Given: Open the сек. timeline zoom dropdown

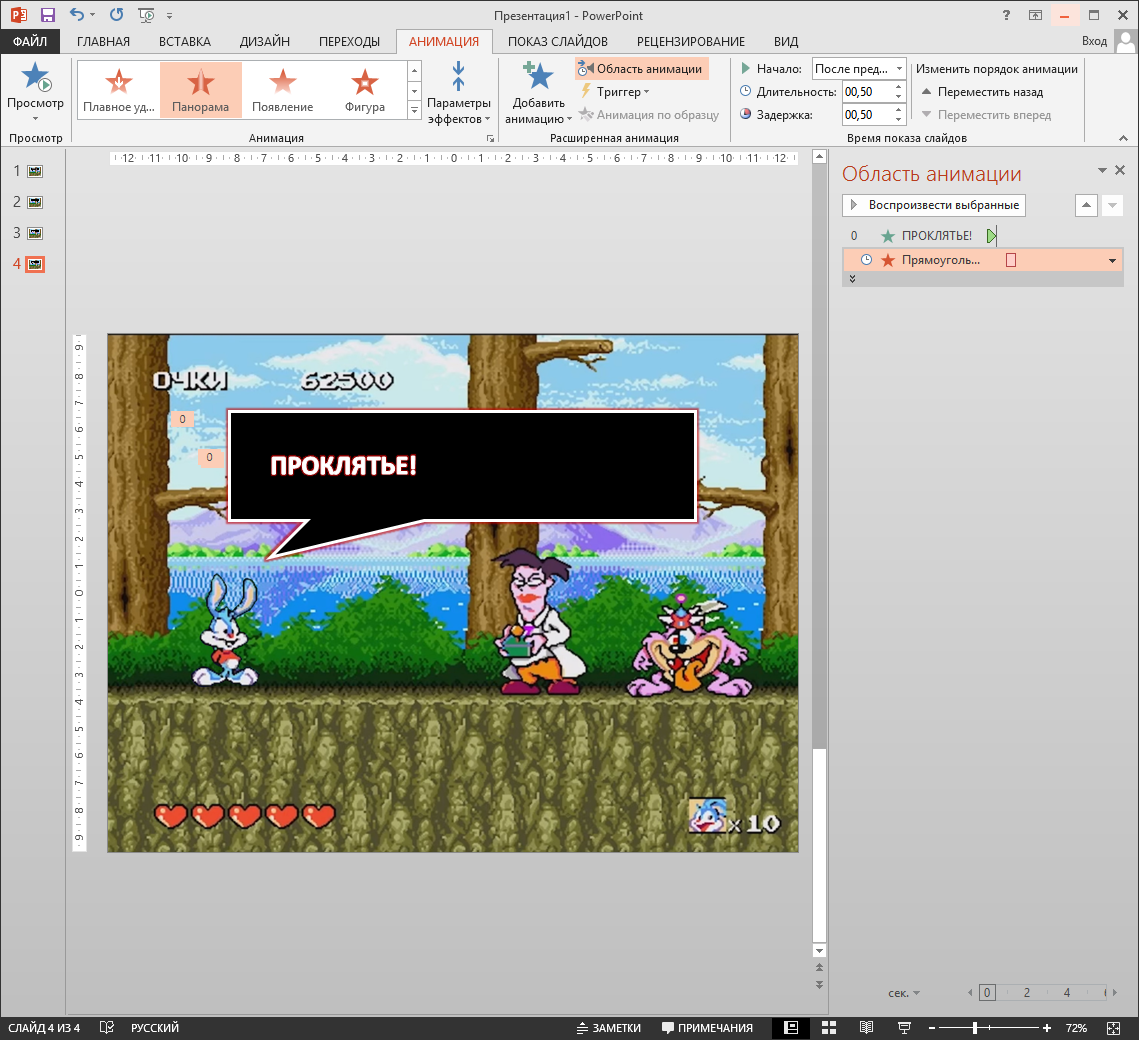Looking at the screenshot, I should point(904,993).
